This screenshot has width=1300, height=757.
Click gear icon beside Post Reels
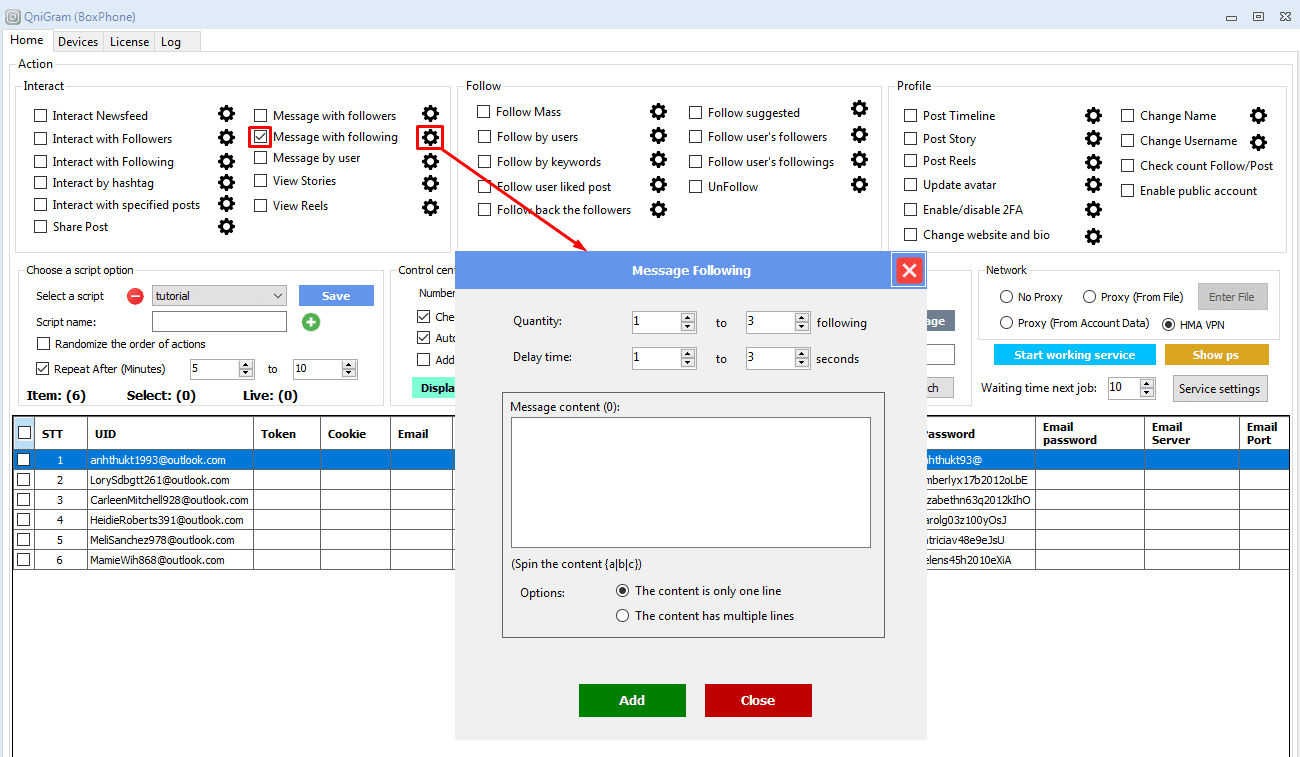[x=1093, y=162]
